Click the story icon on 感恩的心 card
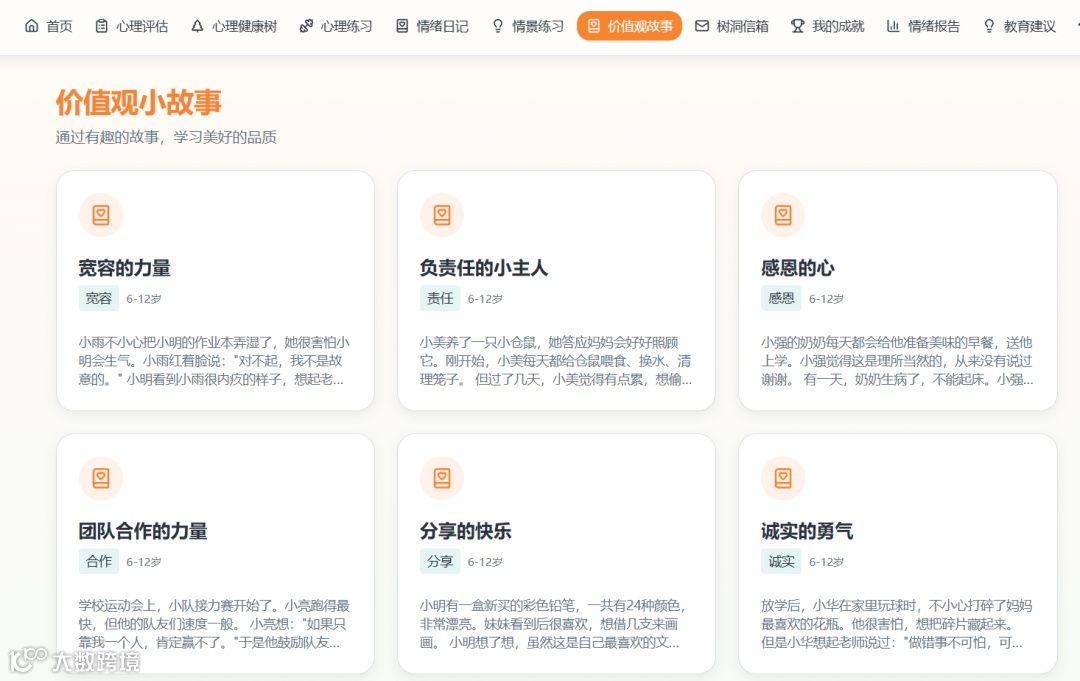 [x=783, y=215]
